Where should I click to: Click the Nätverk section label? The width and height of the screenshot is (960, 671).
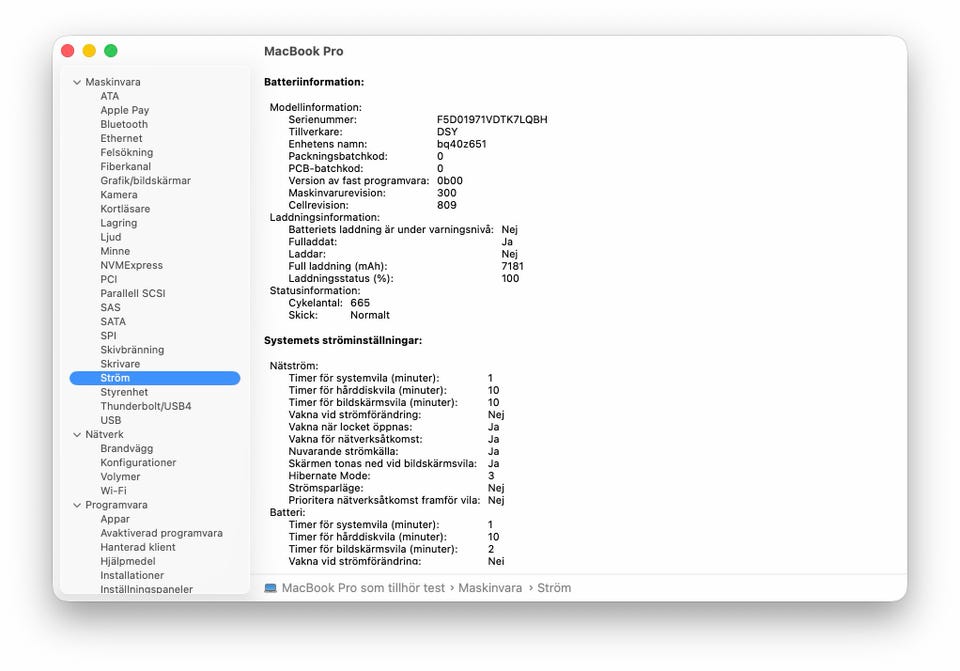104,435
